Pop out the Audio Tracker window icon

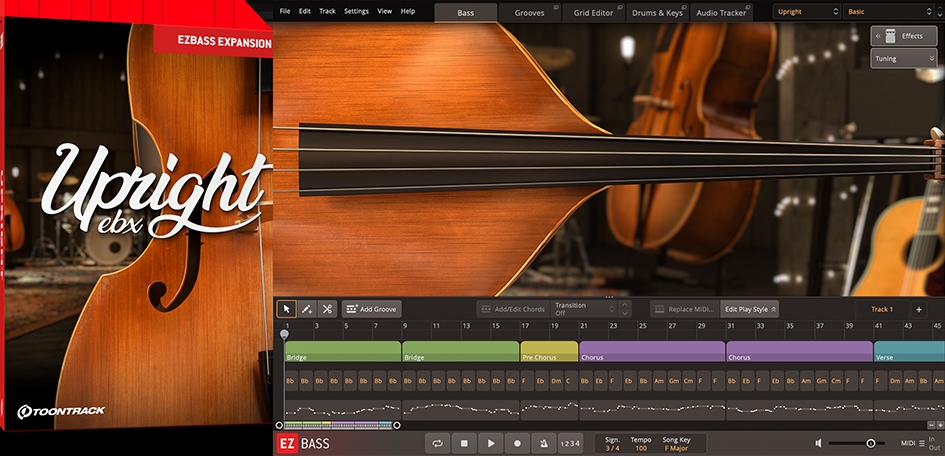pyautogui.click(x=748, y=7)
